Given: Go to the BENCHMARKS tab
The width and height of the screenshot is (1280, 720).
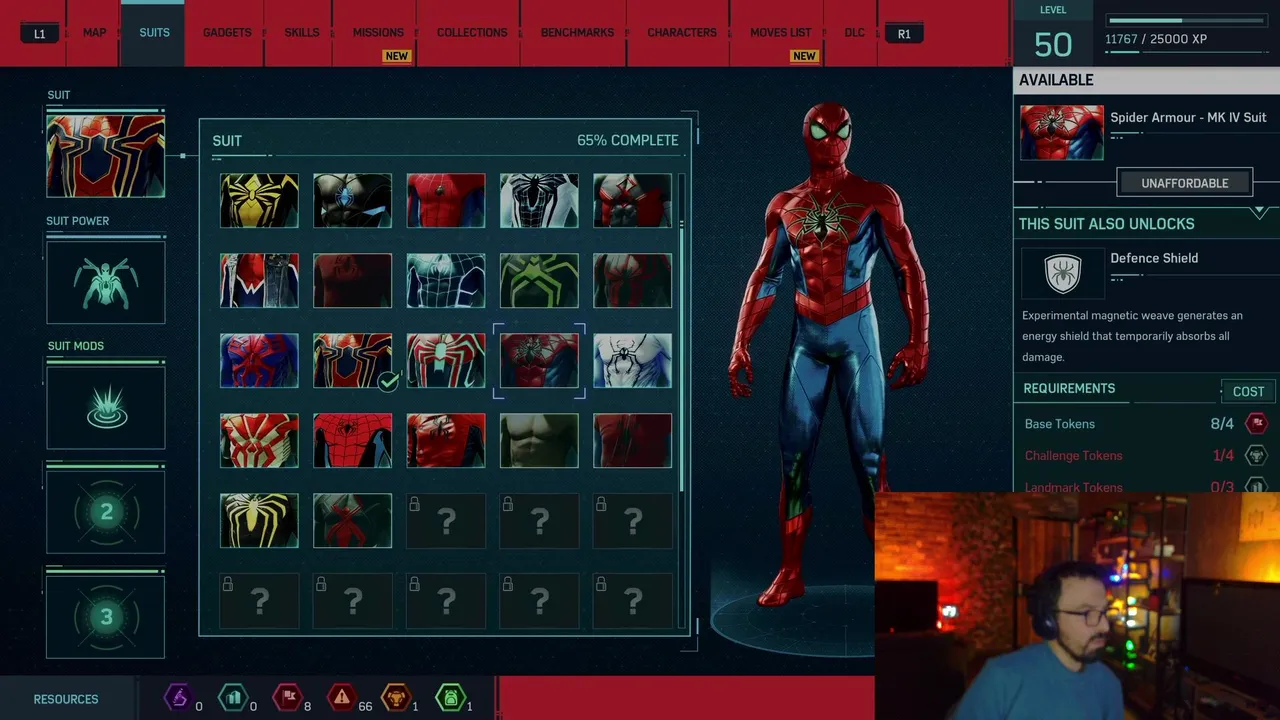Looking at the screenshot, I should point(577,33).
